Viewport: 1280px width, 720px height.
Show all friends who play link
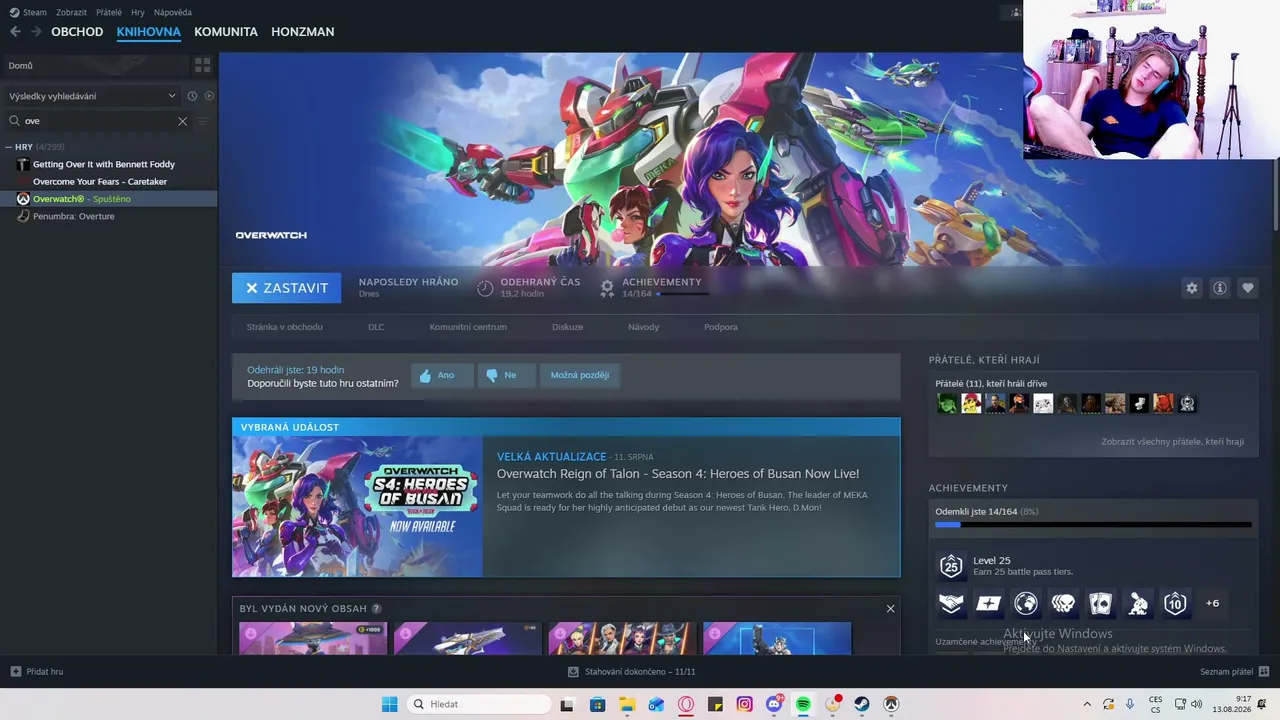pyautogui.click(x=1173, y=441)
